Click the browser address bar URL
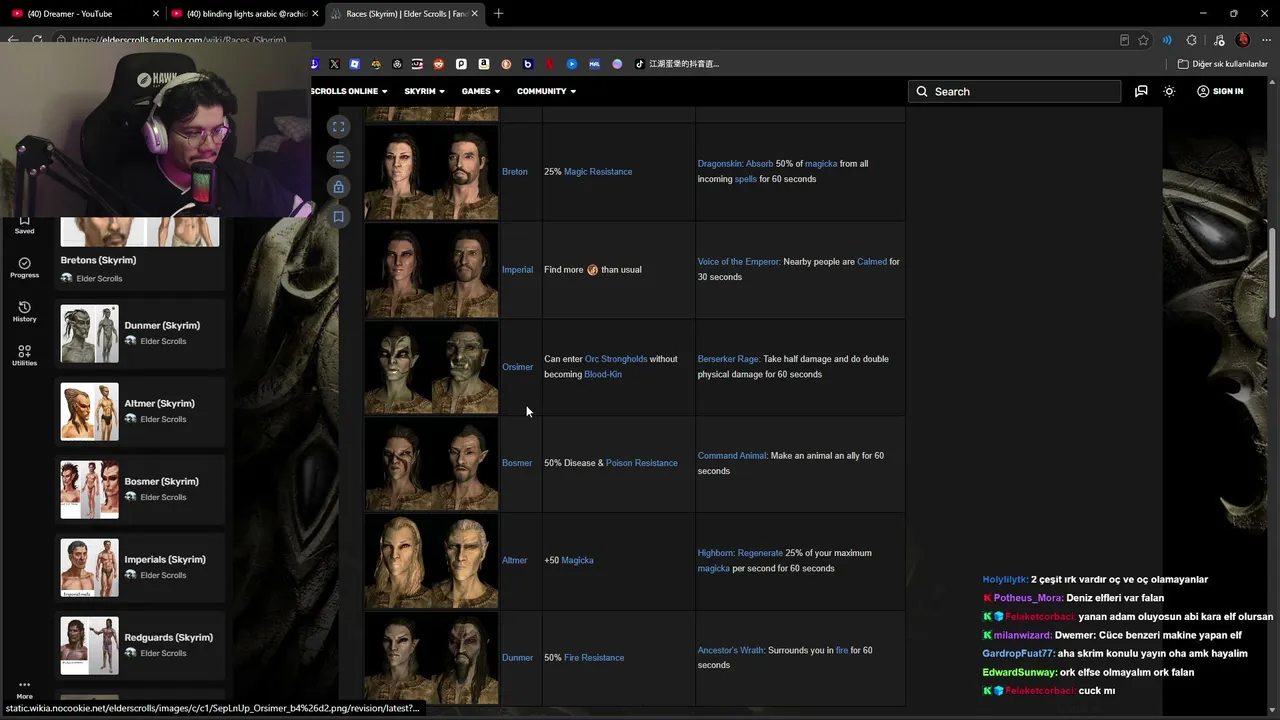Viewport: 1280px width, 720px height. [179, 40]
